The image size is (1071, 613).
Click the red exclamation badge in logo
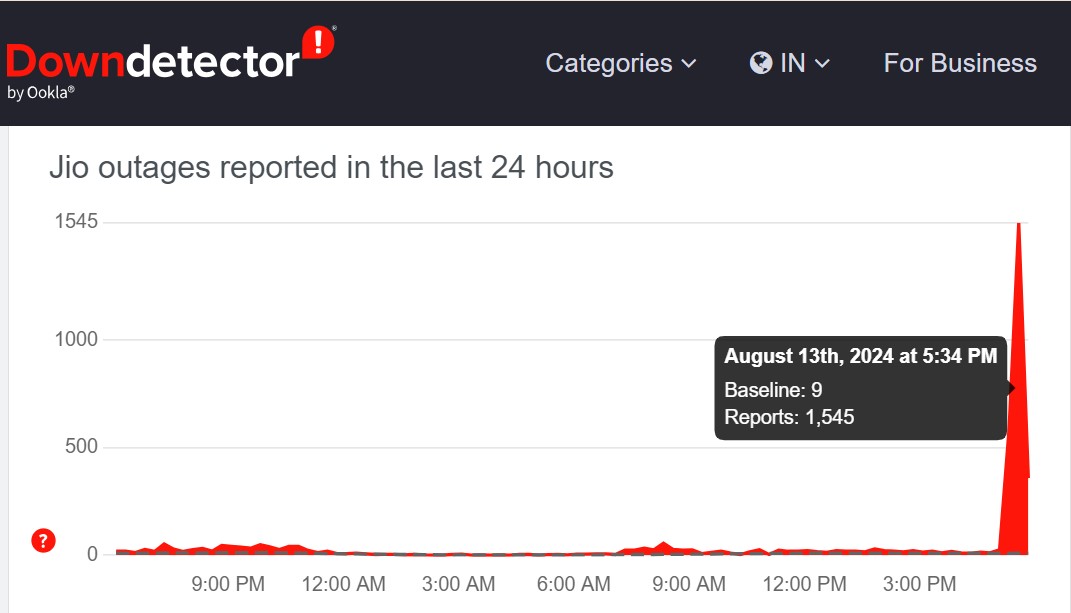click(318, 43)
